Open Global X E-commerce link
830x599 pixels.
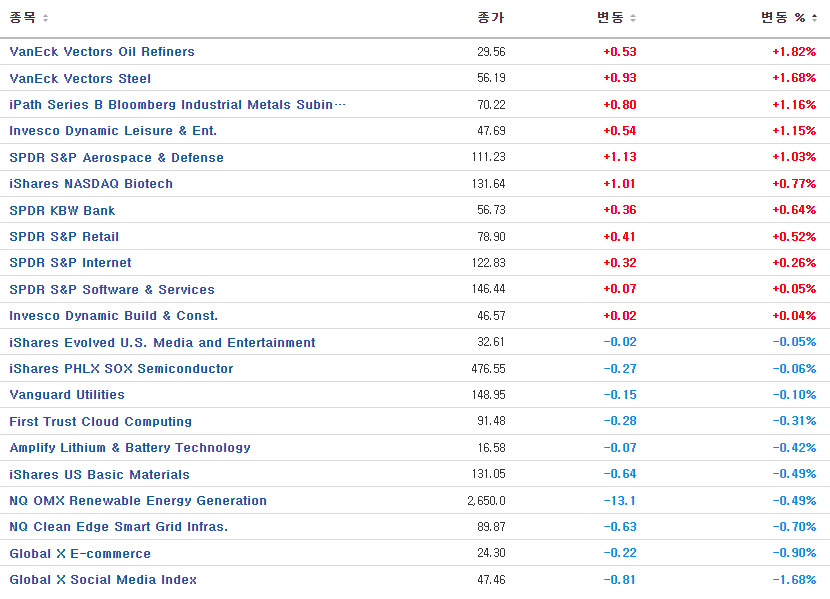80,553
